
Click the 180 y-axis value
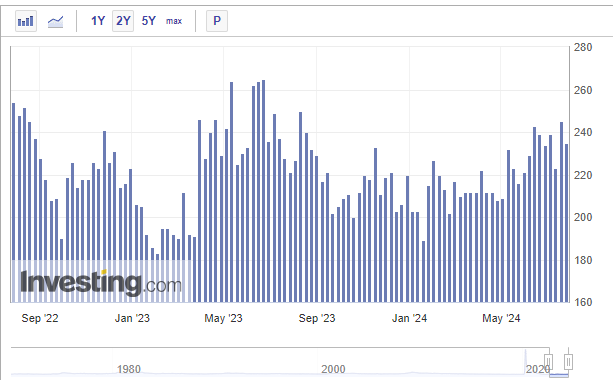pos(583,260)
